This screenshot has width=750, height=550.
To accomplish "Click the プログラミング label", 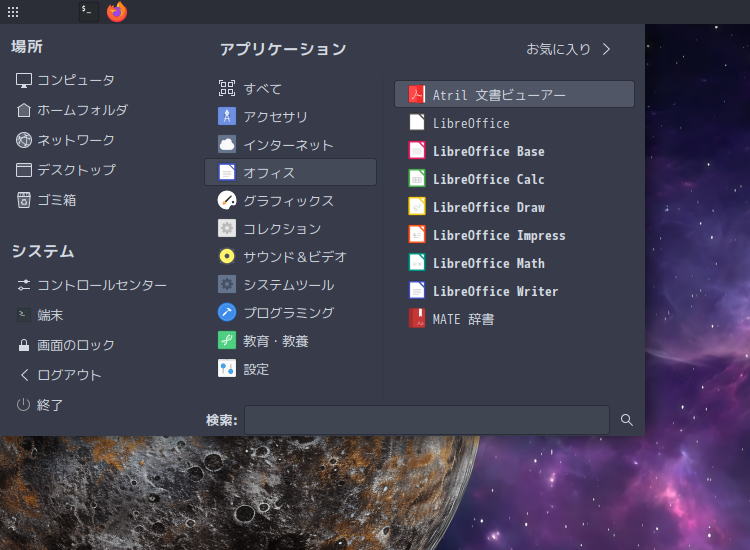I will click(x=289, y=313).
